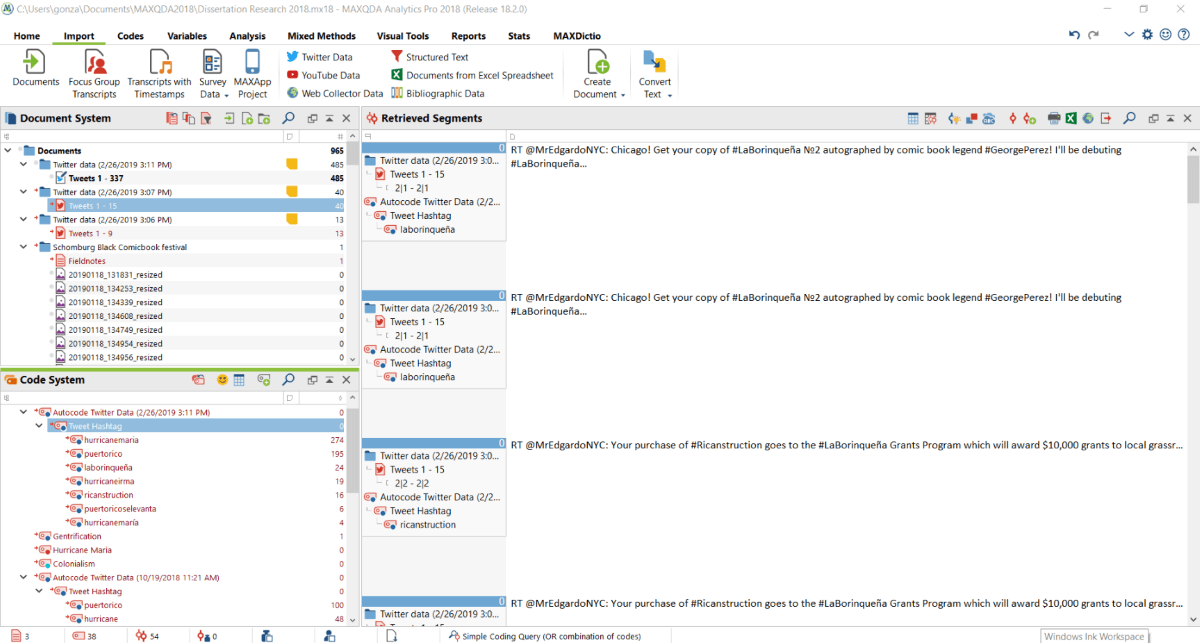Open the Visual Tools tab
The height and width of the screenshot is (643, 1200).
click(403, 36)
